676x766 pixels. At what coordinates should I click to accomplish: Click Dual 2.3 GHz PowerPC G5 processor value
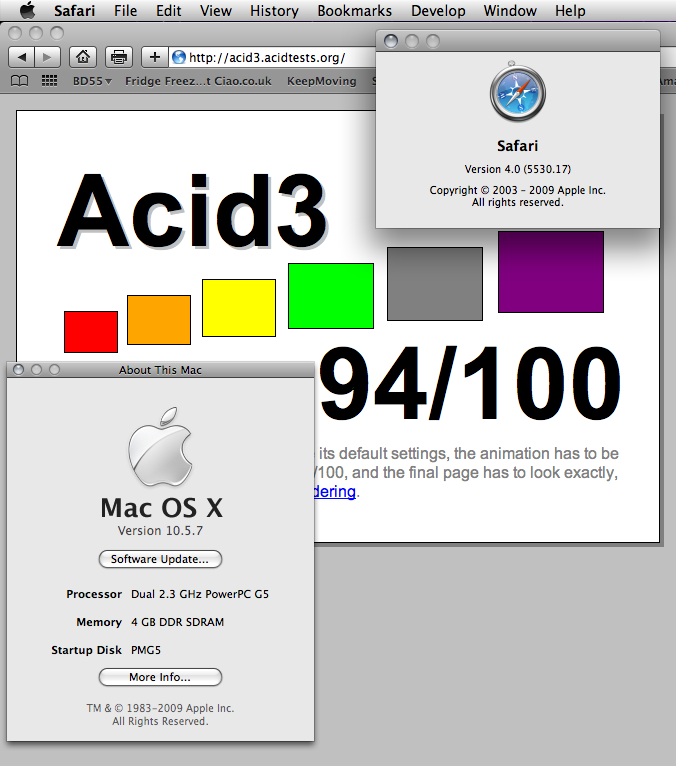click(x=200, y=594)
